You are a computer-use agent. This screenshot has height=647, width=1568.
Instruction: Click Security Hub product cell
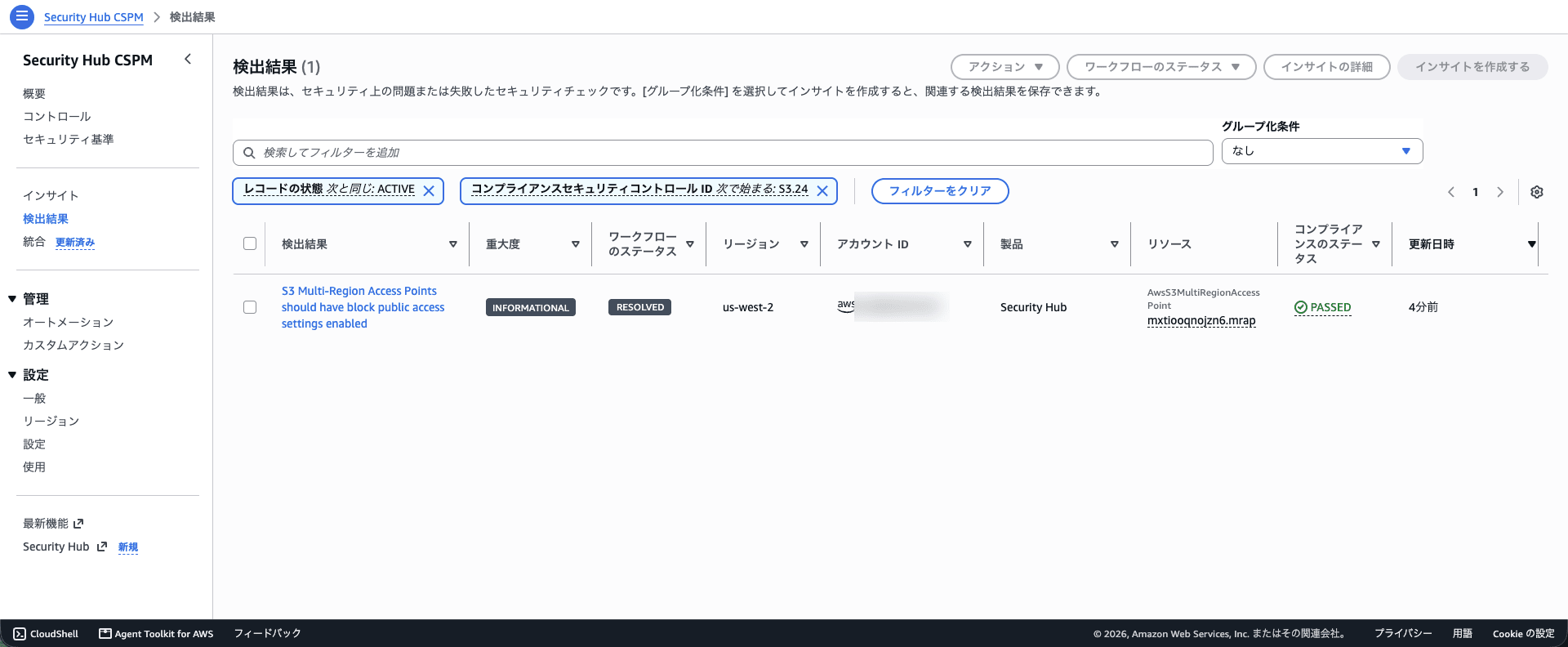pyautogui.click(x=1033, y=307)
